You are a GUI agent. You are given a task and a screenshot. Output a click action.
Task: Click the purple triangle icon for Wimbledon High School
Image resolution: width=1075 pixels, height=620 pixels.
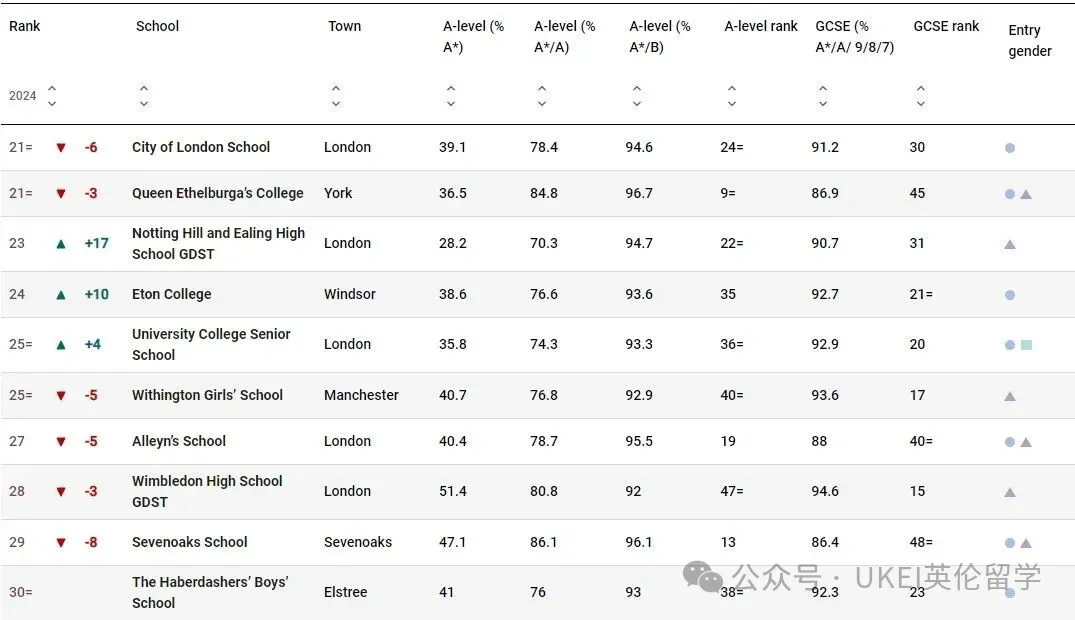pos(1010,492)
